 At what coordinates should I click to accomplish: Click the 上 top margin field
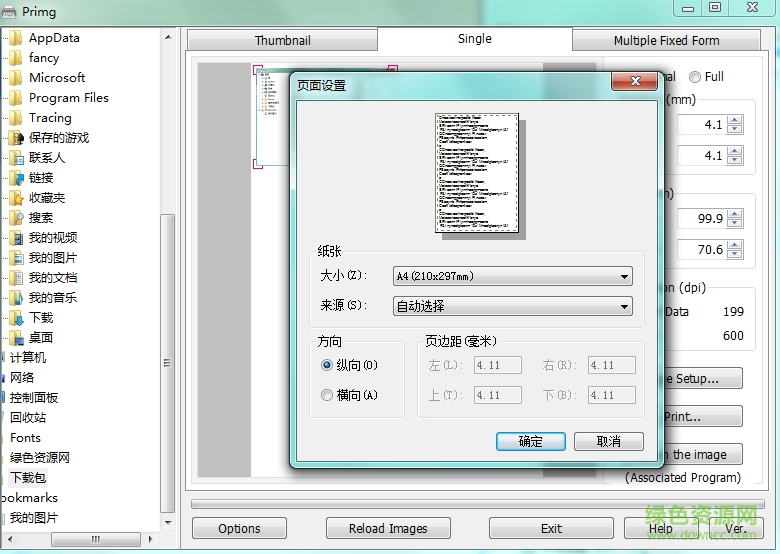[x=497, y=395]
